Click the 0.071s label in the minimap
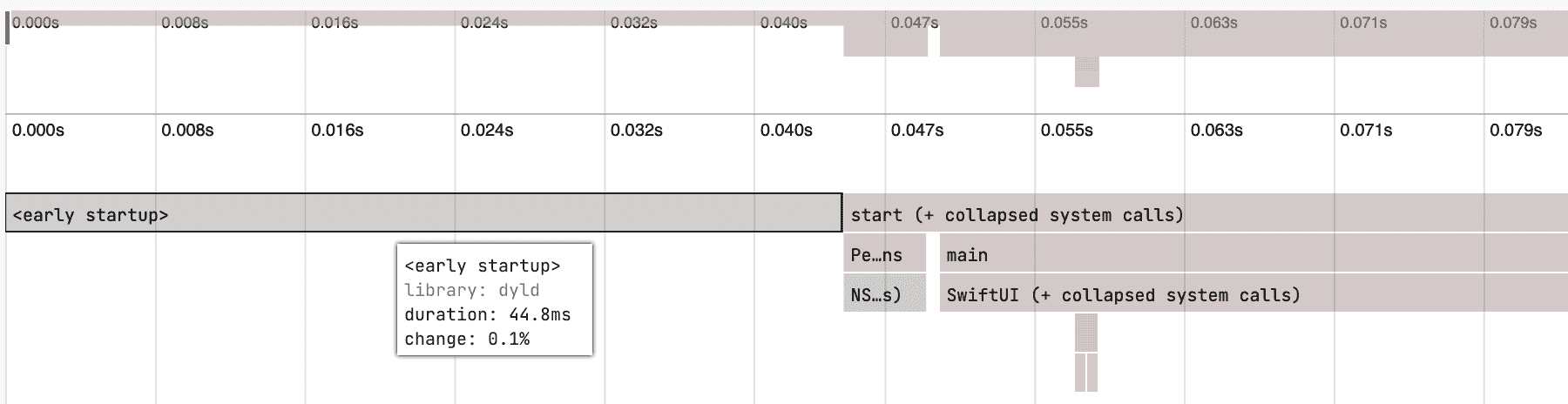The height and width of the screenshot is (404, 1568). [x=1363, y=23]
